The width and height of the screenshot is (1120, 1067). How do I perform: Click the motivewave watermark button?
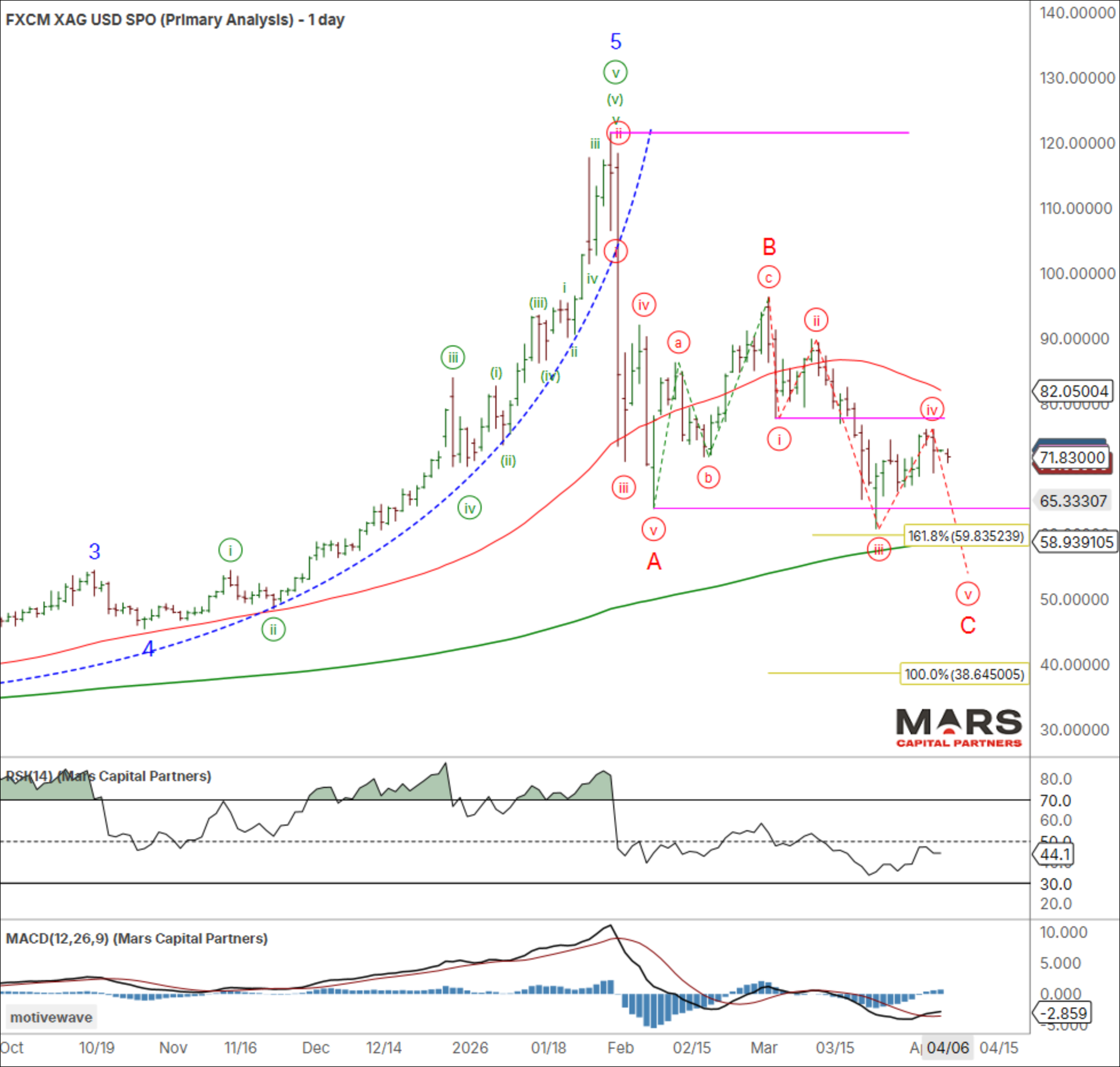[50, 1017]
